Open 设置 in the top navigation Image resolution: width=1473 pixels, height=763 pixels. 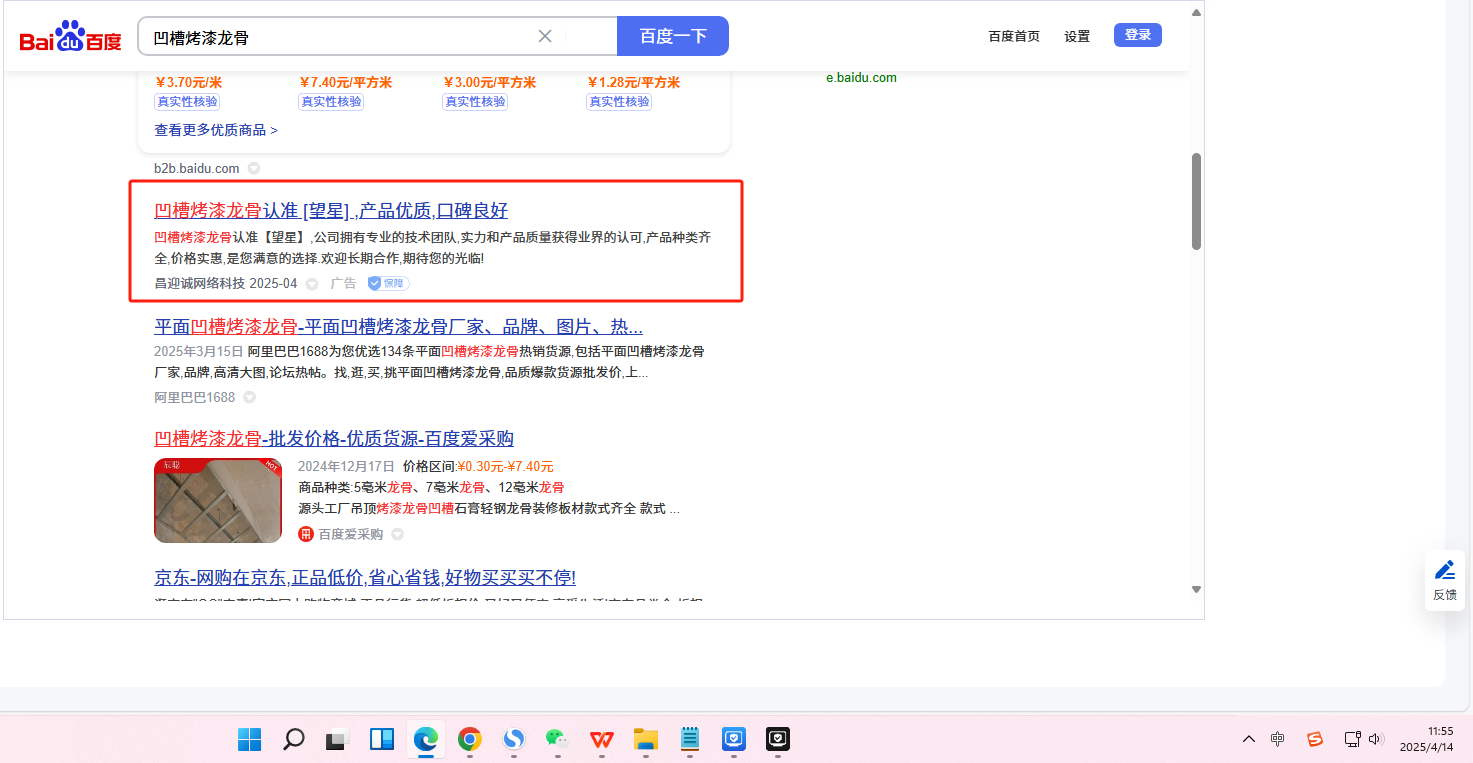pos(1077,36)
